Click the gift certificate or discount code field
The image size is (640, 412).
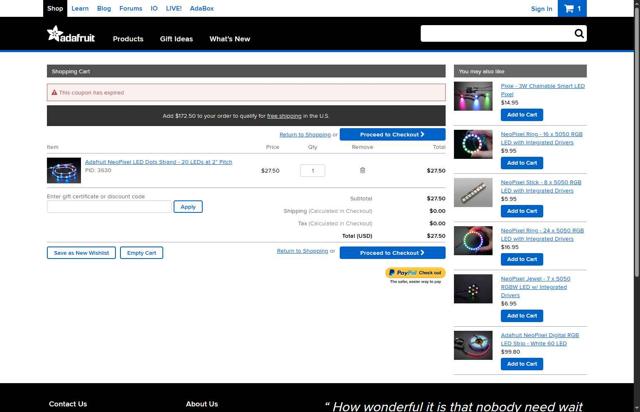tap(109, 207)
